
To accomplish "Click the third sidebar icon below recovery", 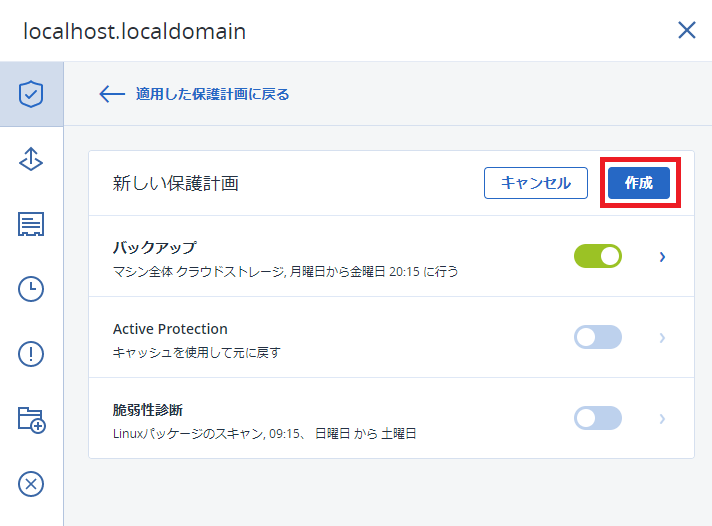I will (31, 224).
